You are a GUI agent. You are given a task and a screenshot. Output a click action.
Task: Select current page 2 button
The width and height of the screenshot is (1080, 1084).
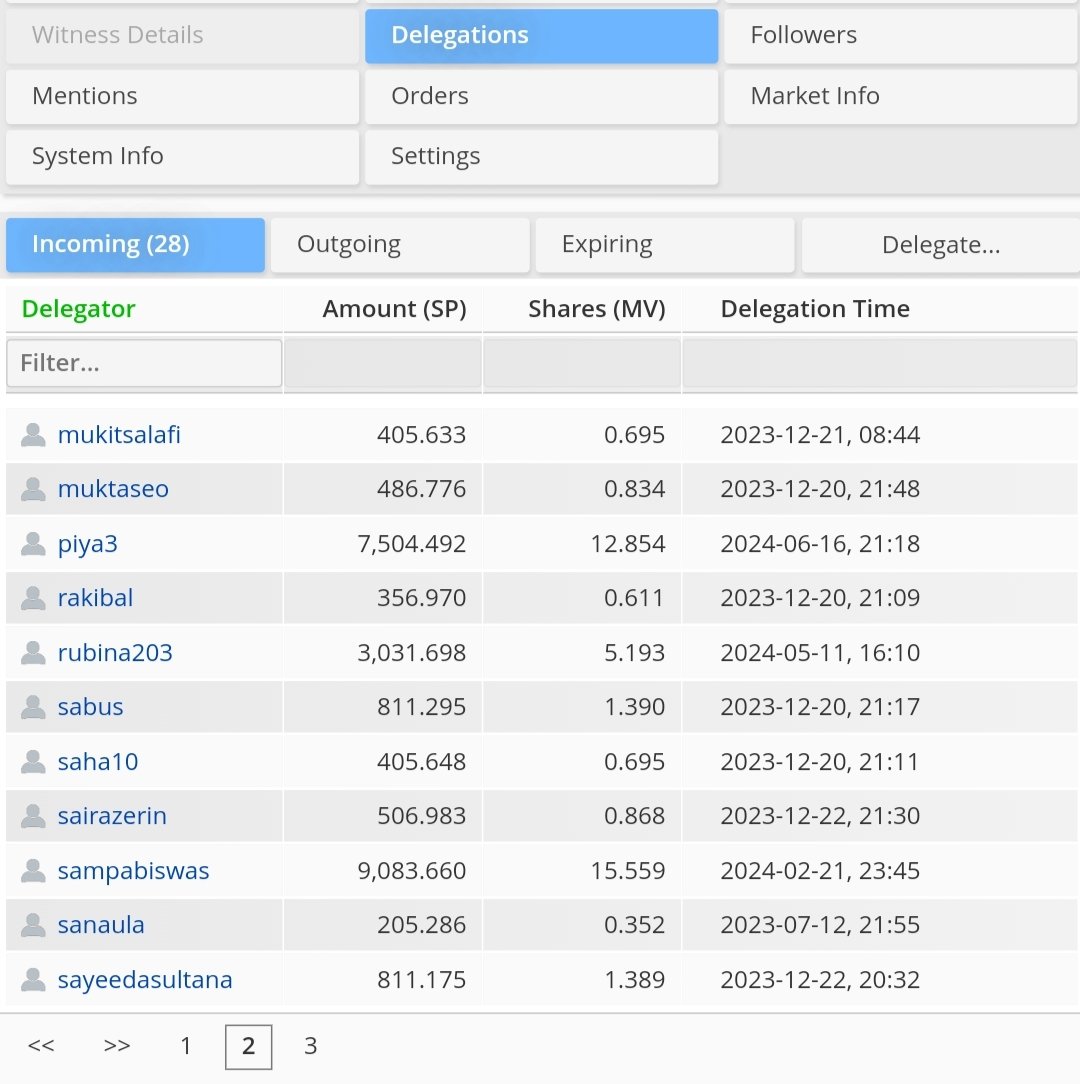click(249, 1047)
